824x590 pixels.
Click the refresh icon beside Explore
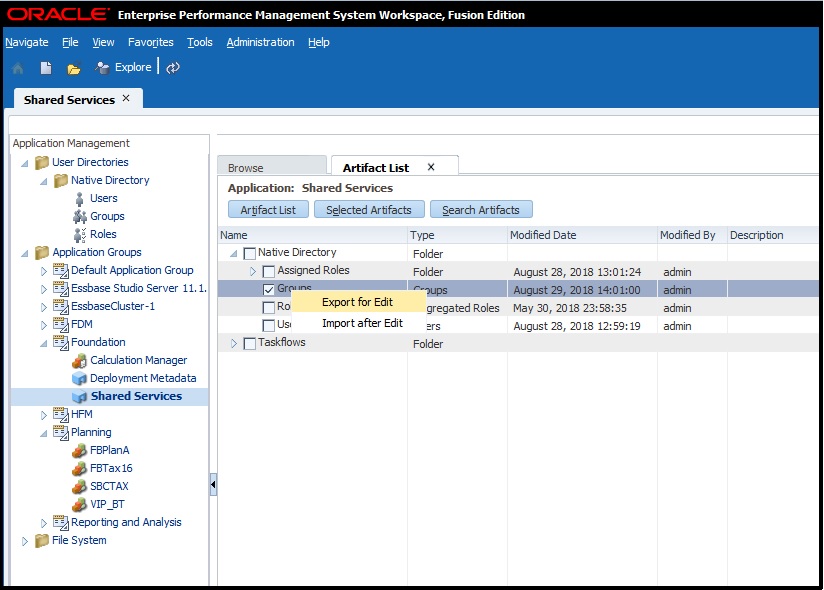[x=173, y=68]
